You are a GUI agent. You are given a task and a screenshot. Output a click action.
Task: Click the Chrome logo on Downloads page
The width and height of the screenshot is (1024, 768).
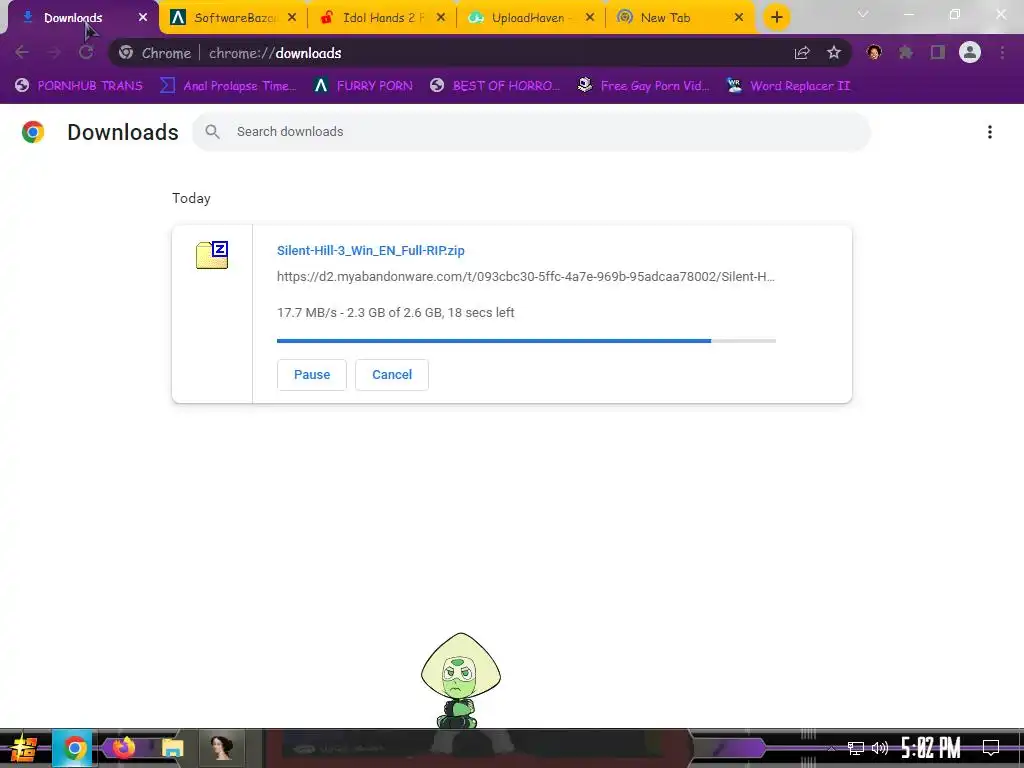tap(33, 132)
